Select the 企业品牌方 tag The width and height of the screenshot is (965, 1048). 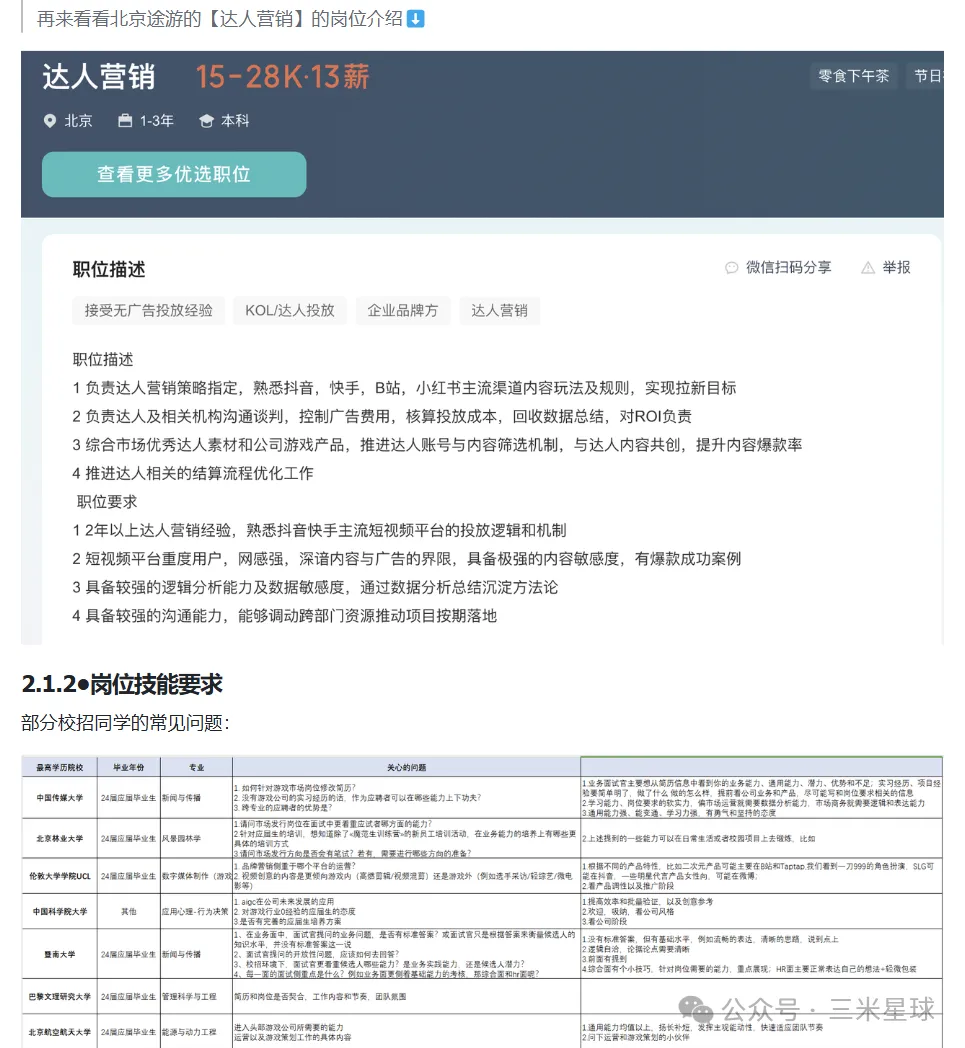tap(403, 310)
